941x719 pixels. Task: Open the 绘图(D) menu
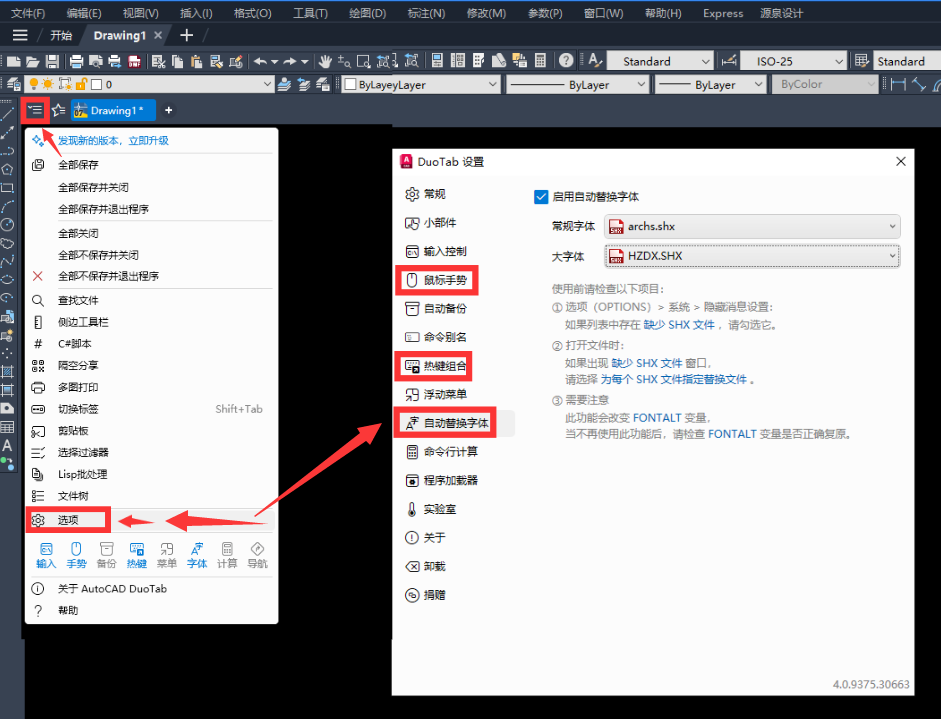(367, 13)
